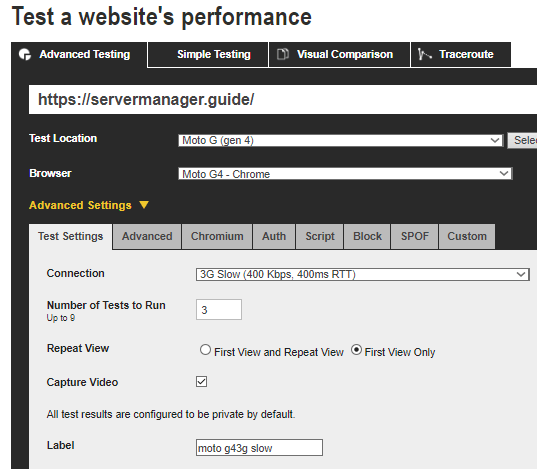The image size is (537, 469).
Task: Select the Advanced Testing tab
Action: pos(79,55)
